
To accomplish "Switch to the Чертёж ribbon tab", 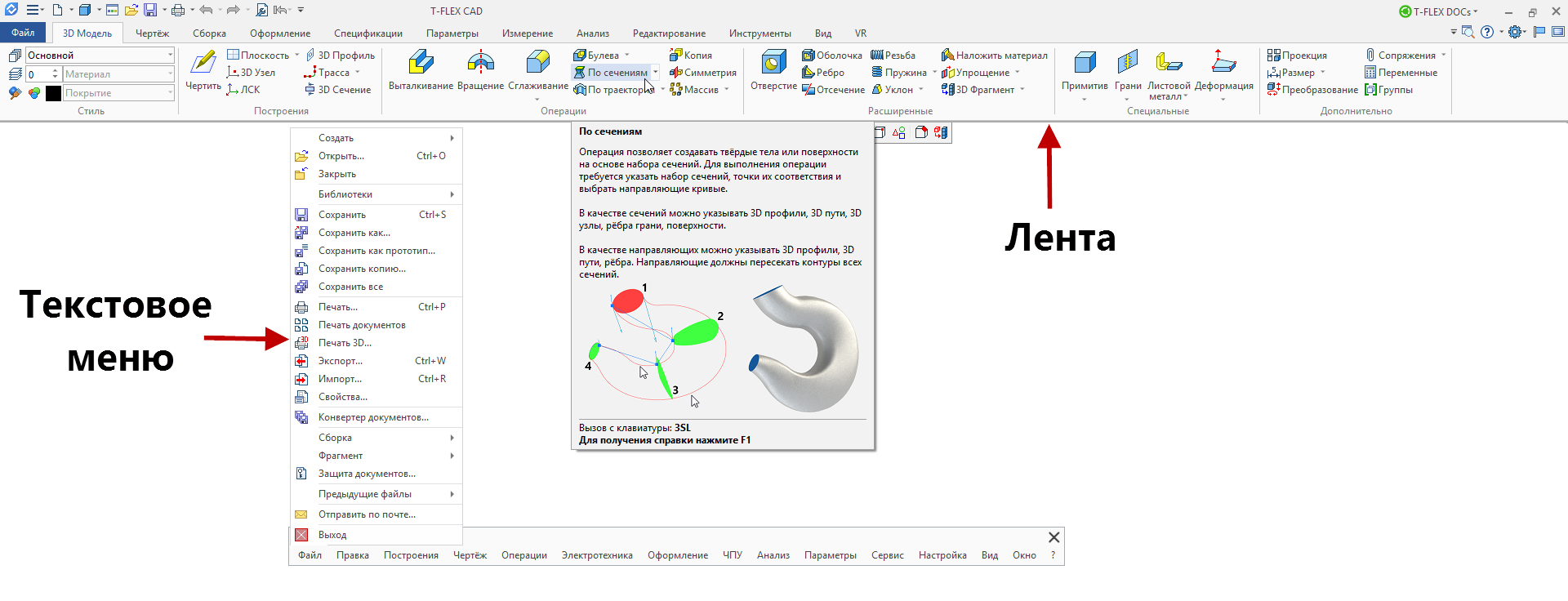I will [153, 33].
